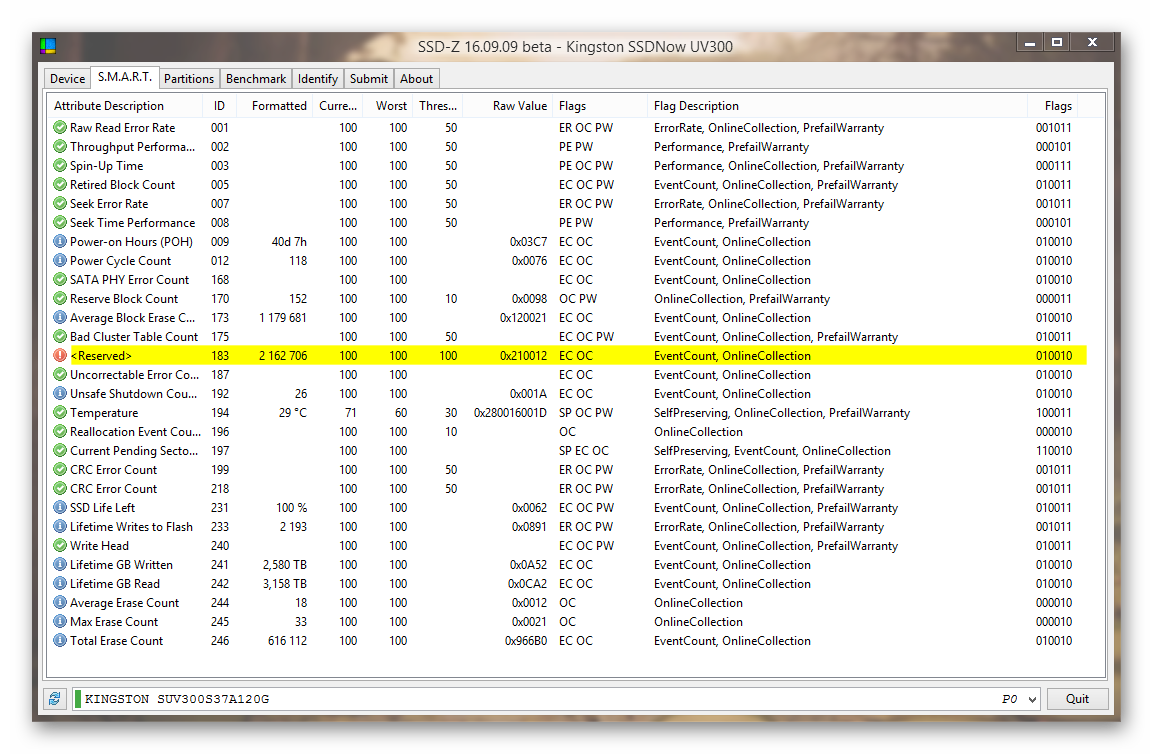This screenshot has width=1153, height=754.
Task: Minimize the SSD-Z window
Action: pos(1030,43)
